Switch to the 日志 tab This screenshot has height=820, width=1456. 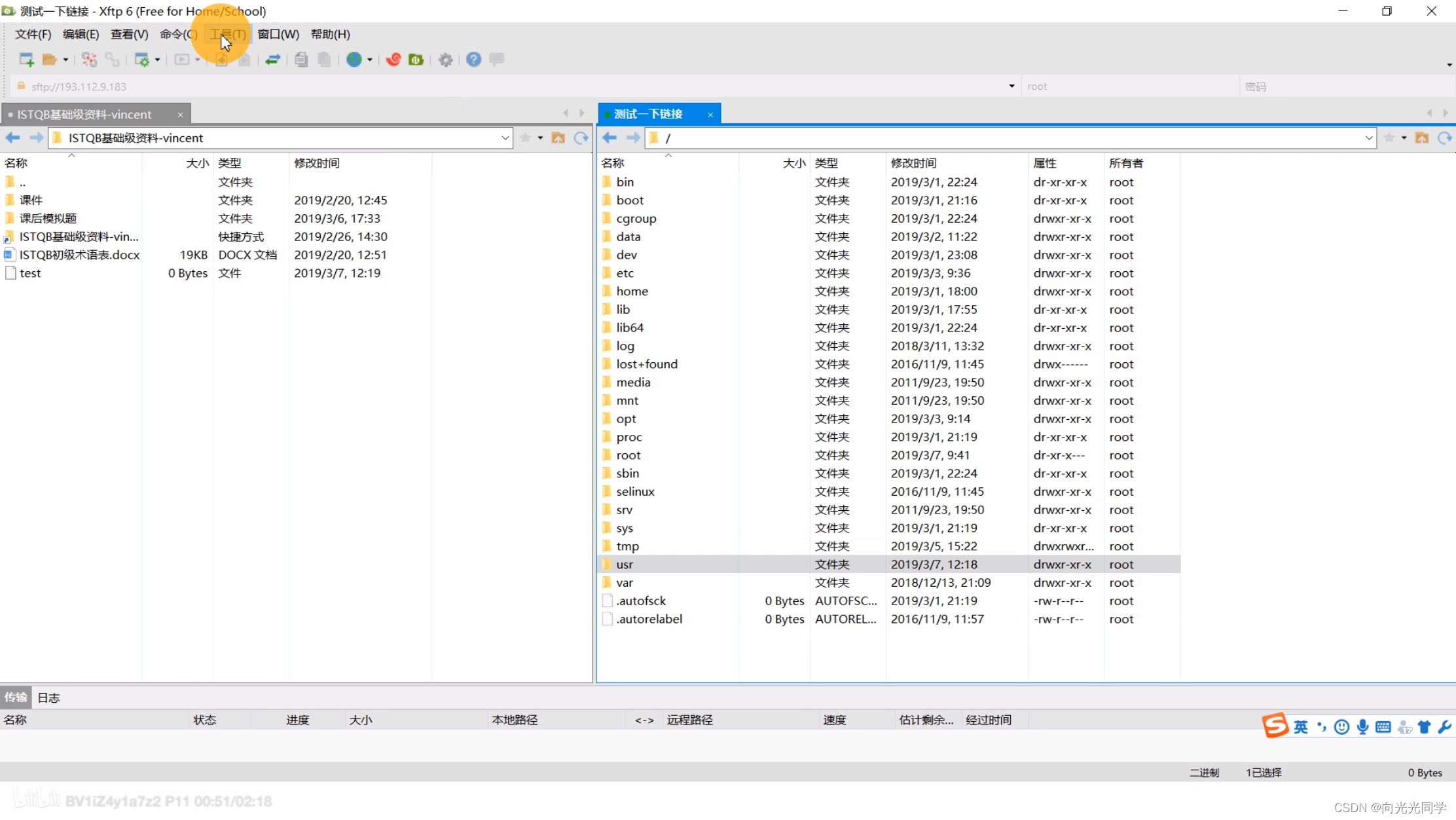(x=48, y=698)
